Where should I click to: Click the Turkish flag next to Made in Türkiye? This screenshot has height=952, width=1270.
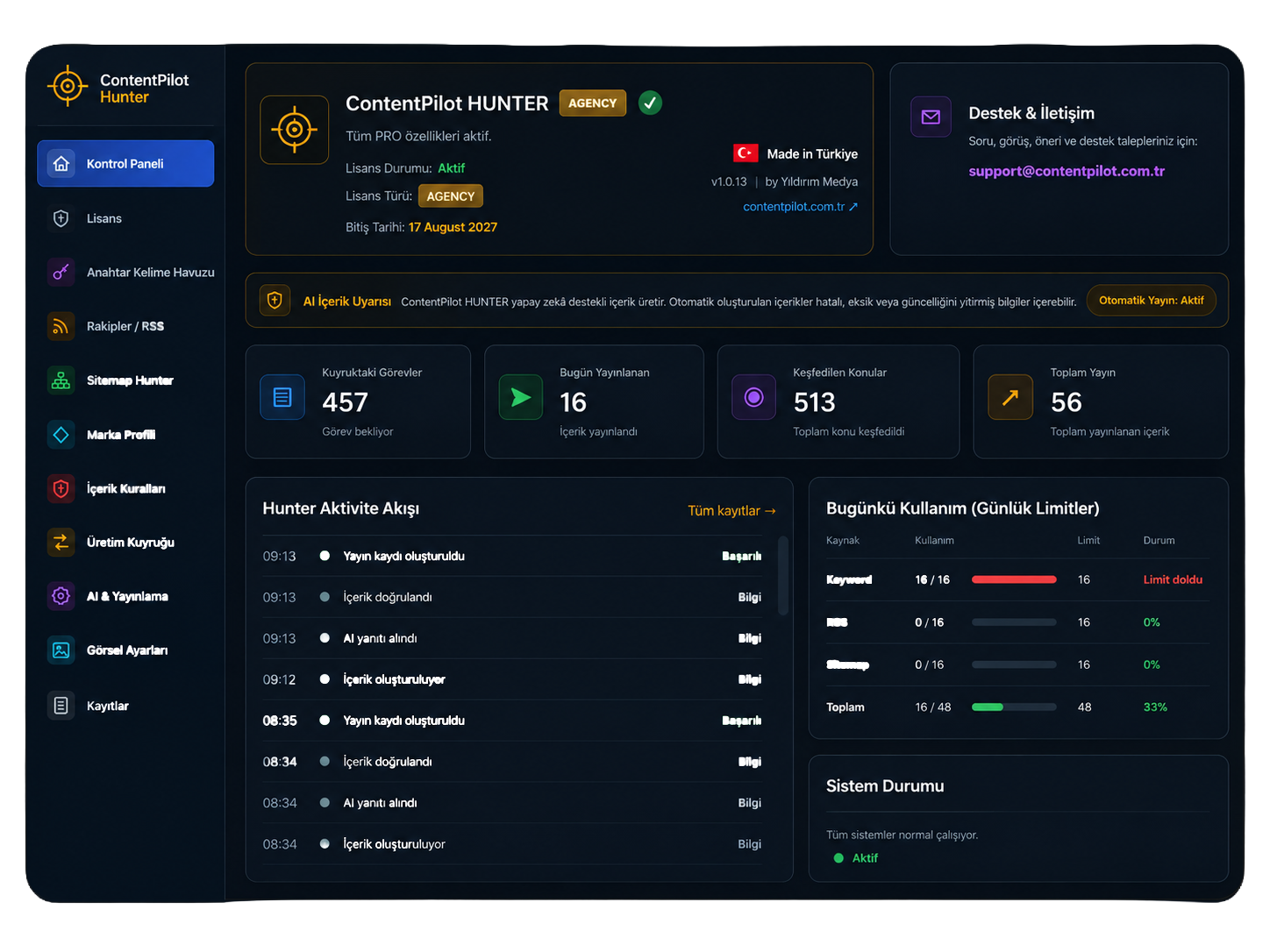click(x=746, y=153)
